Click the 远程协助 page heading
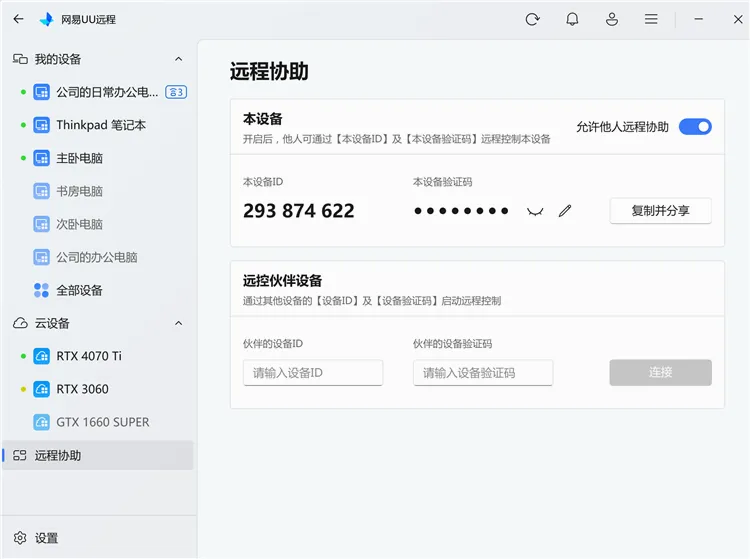The image size is (750, 559). 269,71
